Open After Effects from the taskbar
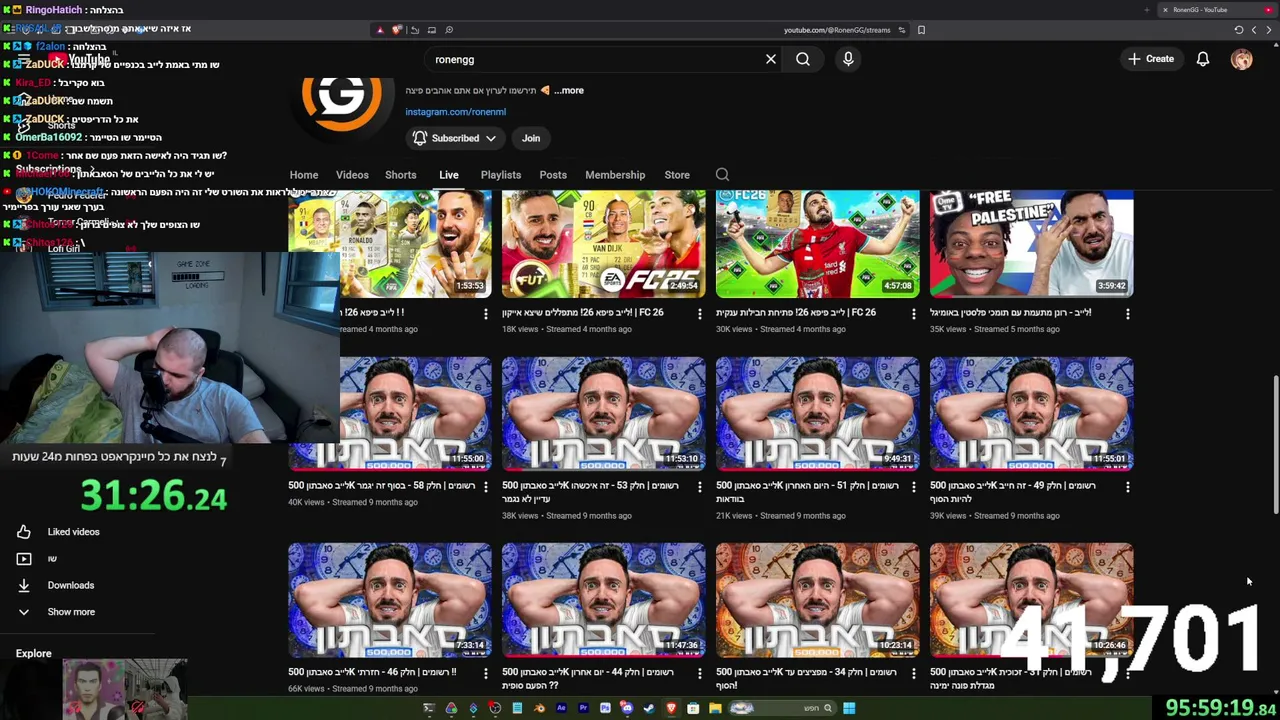 tap(561, 708)
